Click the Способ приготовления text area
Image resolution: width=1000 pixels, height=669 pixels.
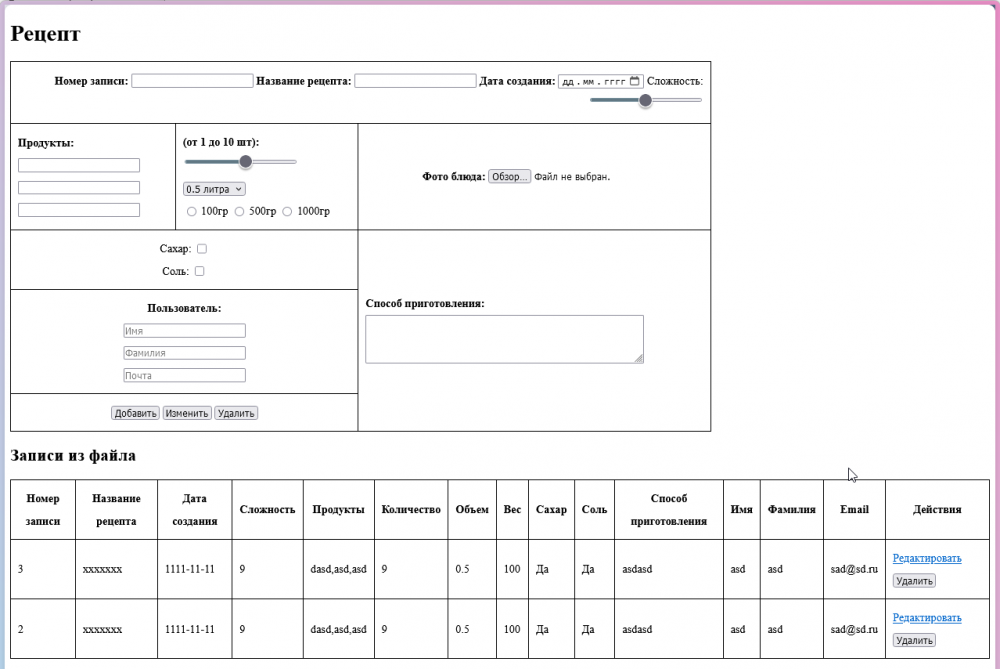[504, 339]
